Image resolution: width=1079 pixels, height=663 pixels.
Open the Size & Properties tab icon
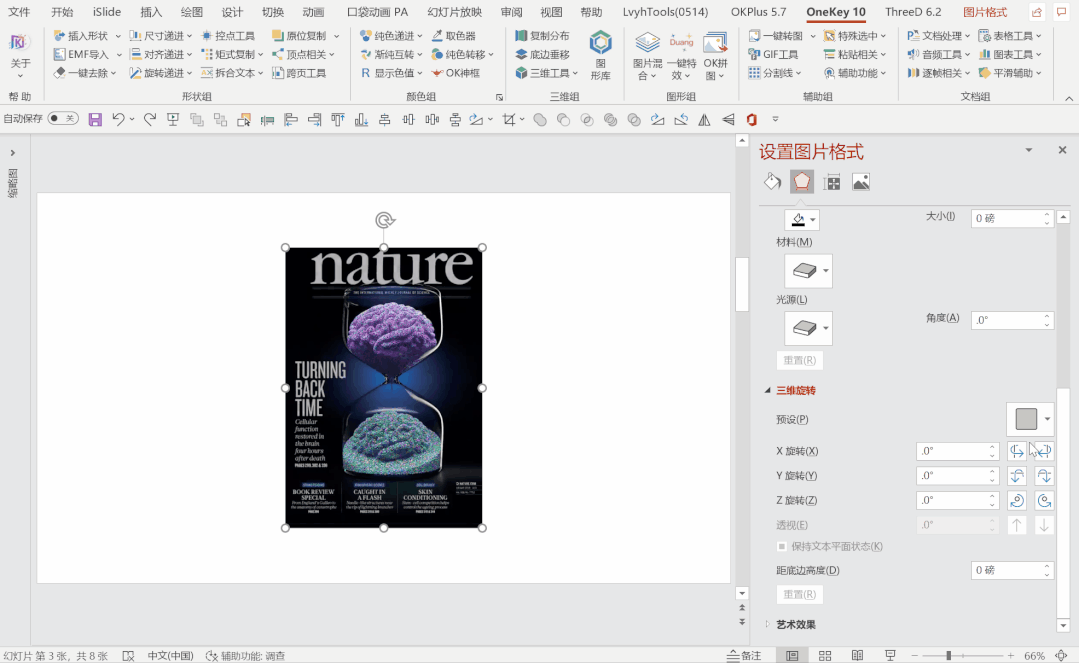point(832,182)
